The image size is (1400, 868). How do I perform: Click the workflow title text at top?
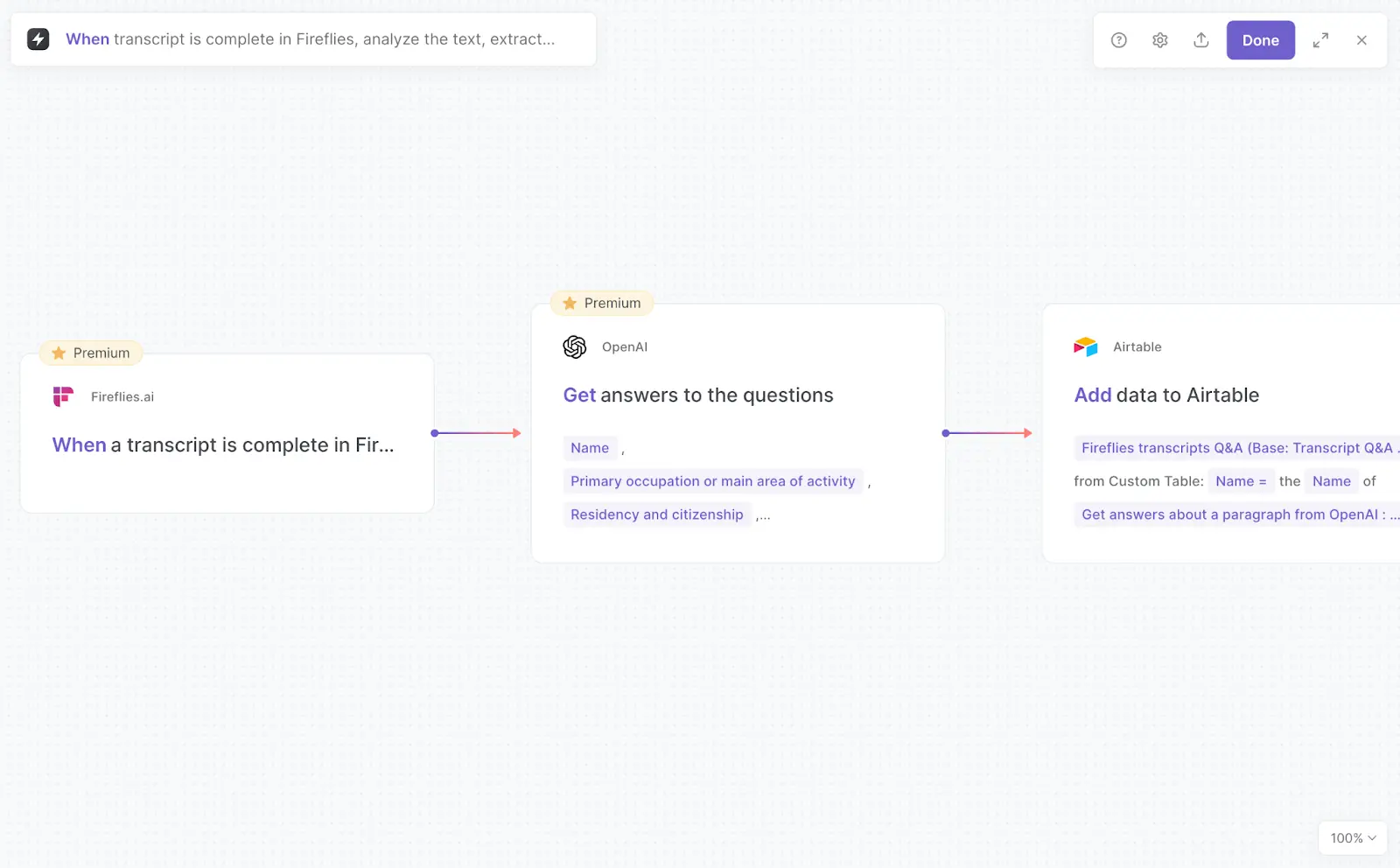(x=310, y=39)
